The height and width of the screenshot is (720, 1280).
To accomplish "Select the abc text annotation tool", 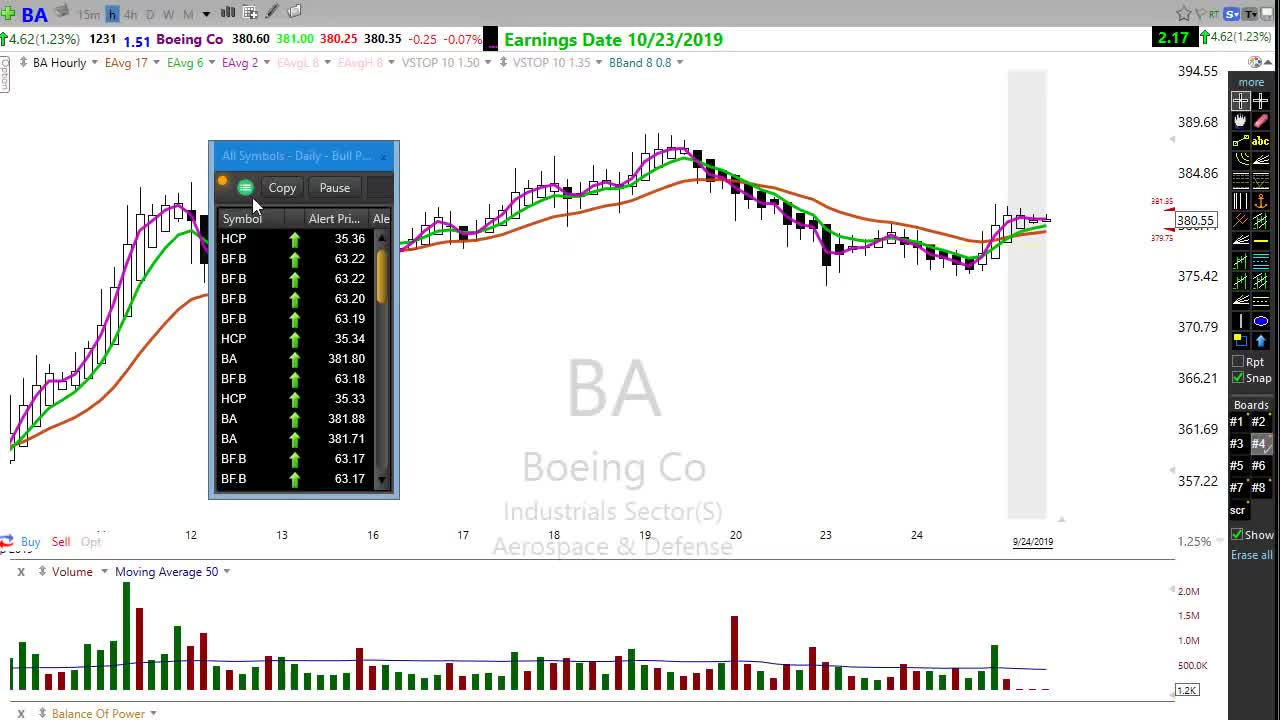I will [1260, 141].
